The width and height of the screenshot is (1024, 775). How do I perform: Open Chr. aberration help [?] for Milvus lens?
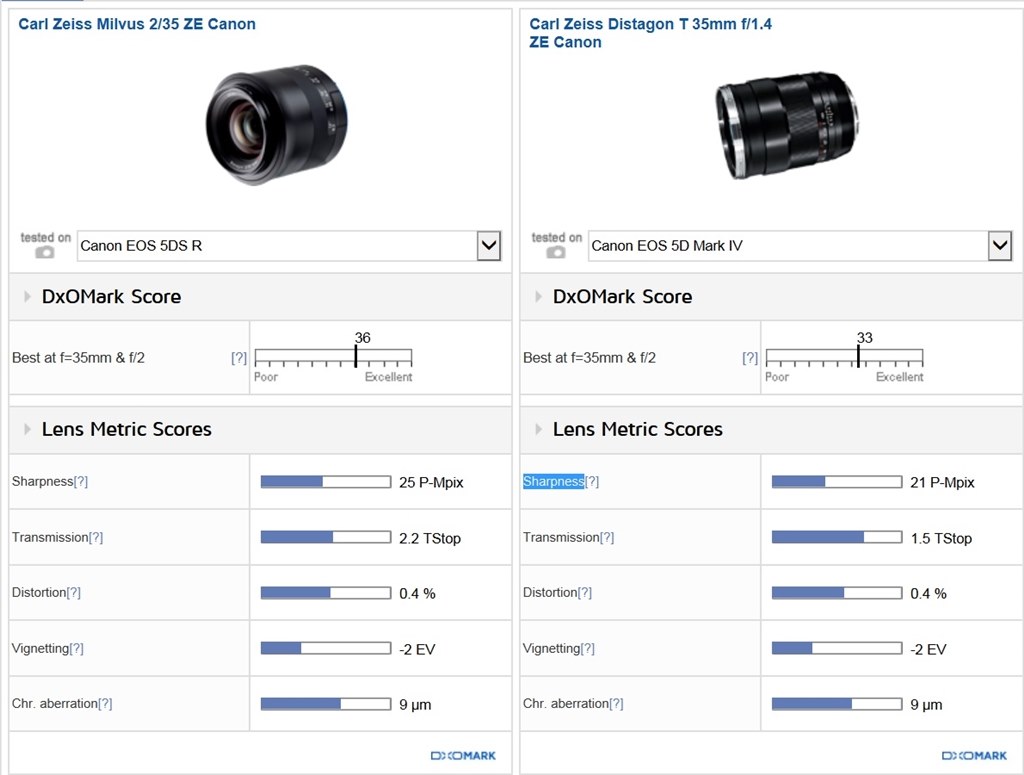[105, 703]
